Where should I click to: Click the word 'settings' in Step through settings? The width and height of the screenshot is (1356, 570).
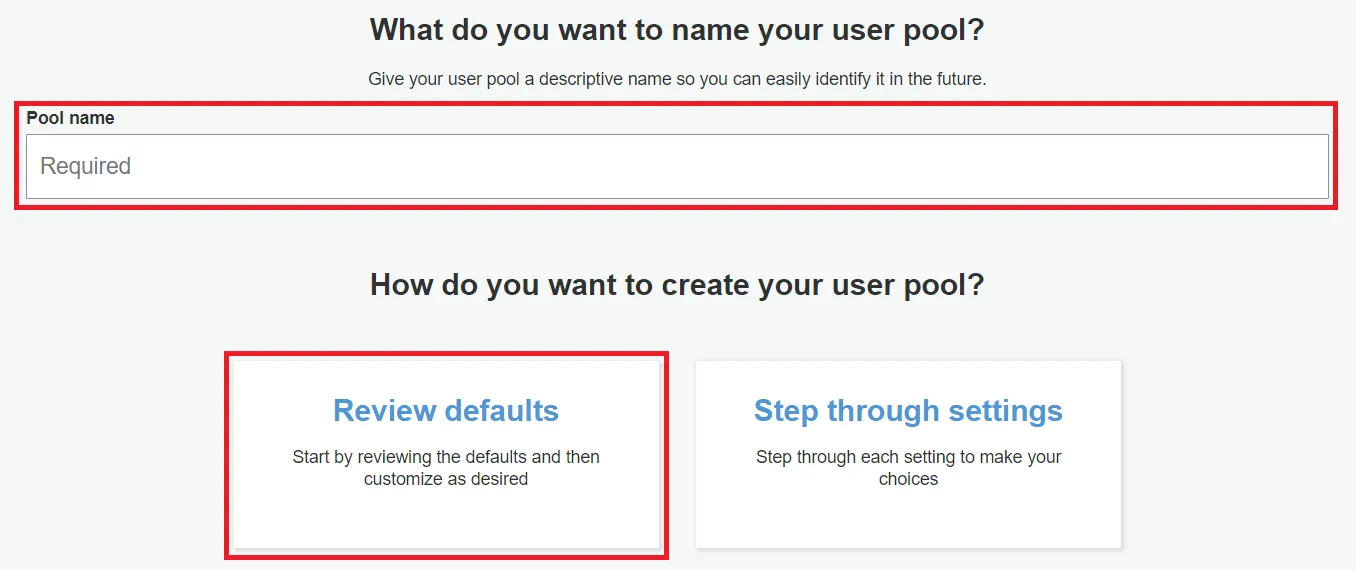[x=1005, y=411]
